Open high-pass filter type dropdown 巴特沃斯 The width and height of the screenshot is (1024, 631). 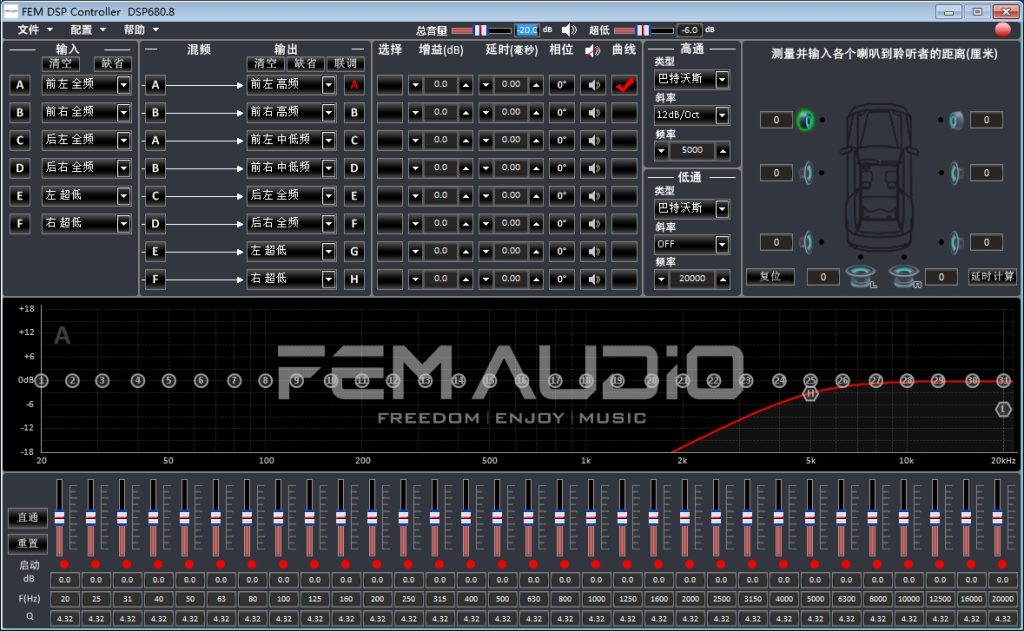(x=692, y=80)
